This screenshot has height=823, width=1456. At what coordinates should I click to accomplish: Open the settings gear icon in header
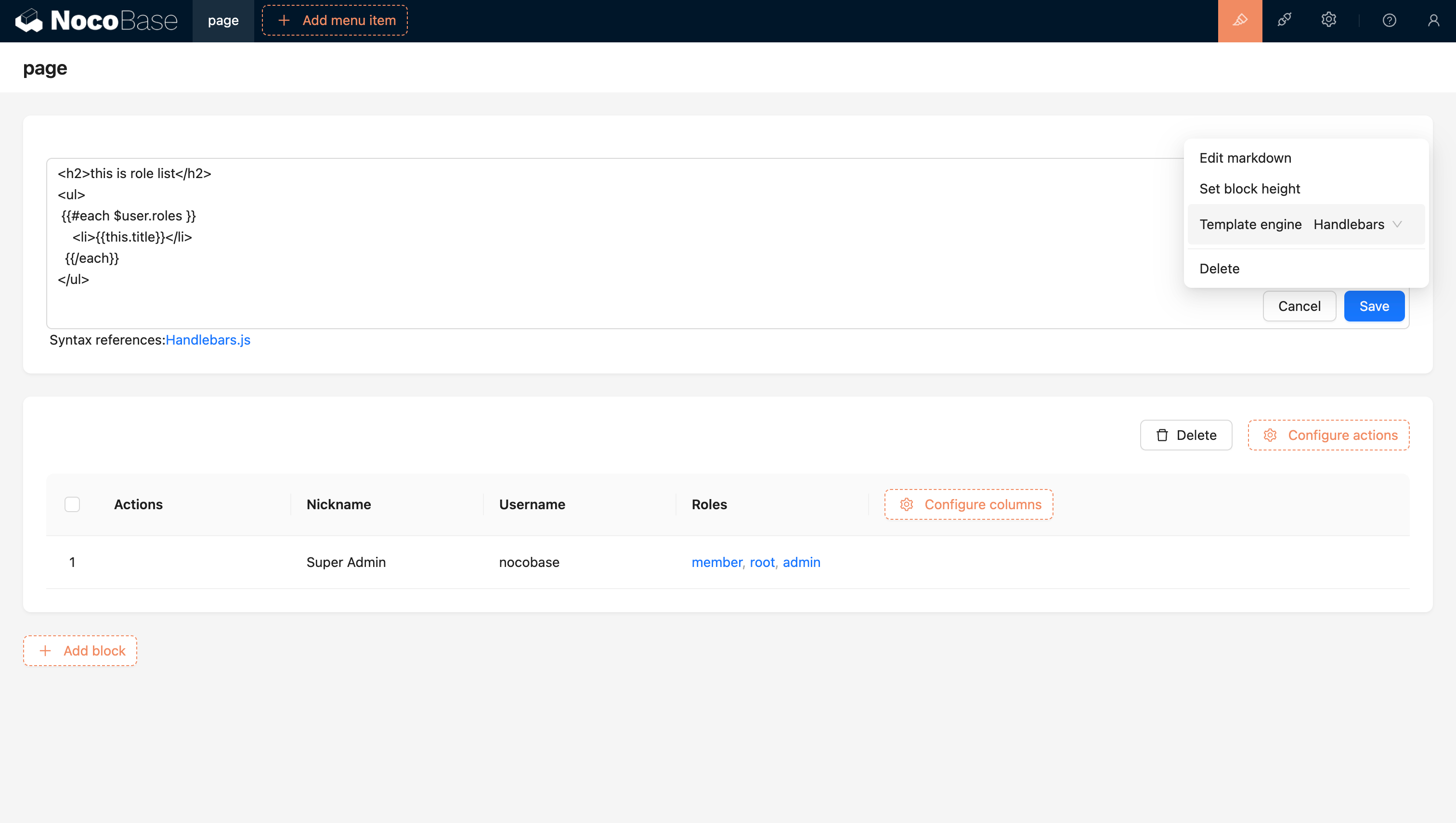1328,20
